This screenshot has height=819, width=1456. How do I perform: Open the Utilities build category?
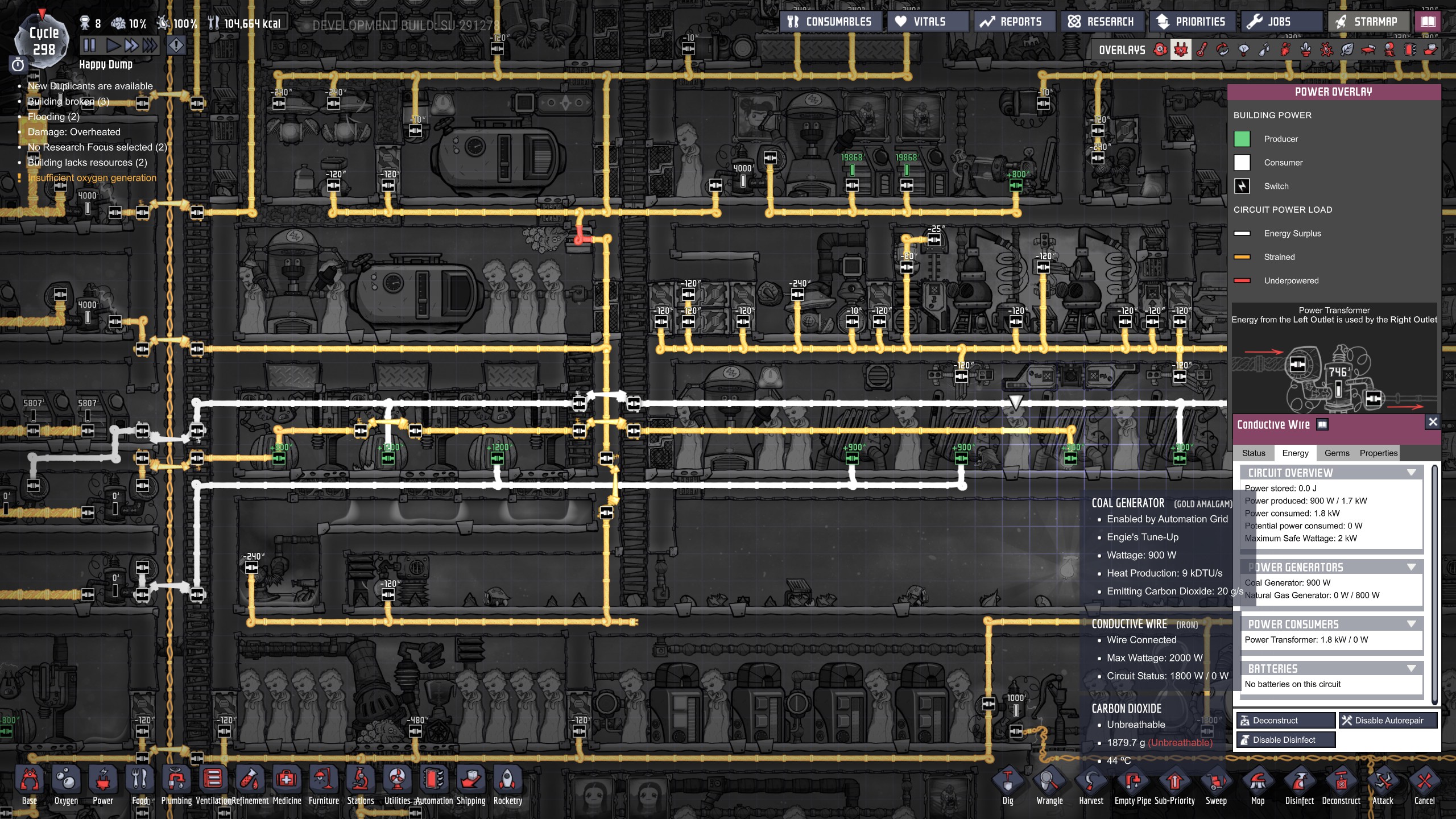pyautogui.click(x=398, y=786)
